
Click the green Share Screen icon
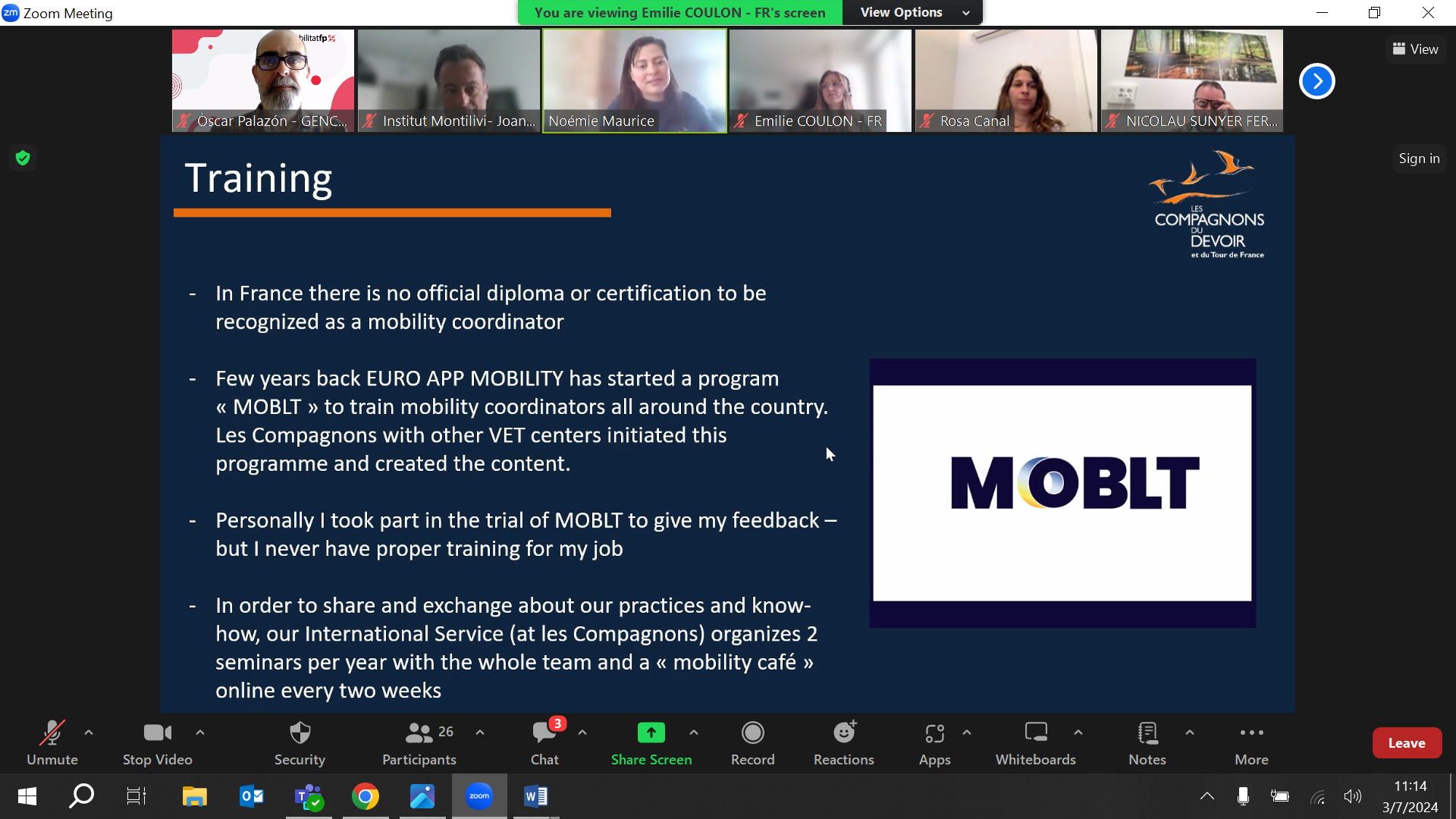pyautogui.click(x=651, y=733)
